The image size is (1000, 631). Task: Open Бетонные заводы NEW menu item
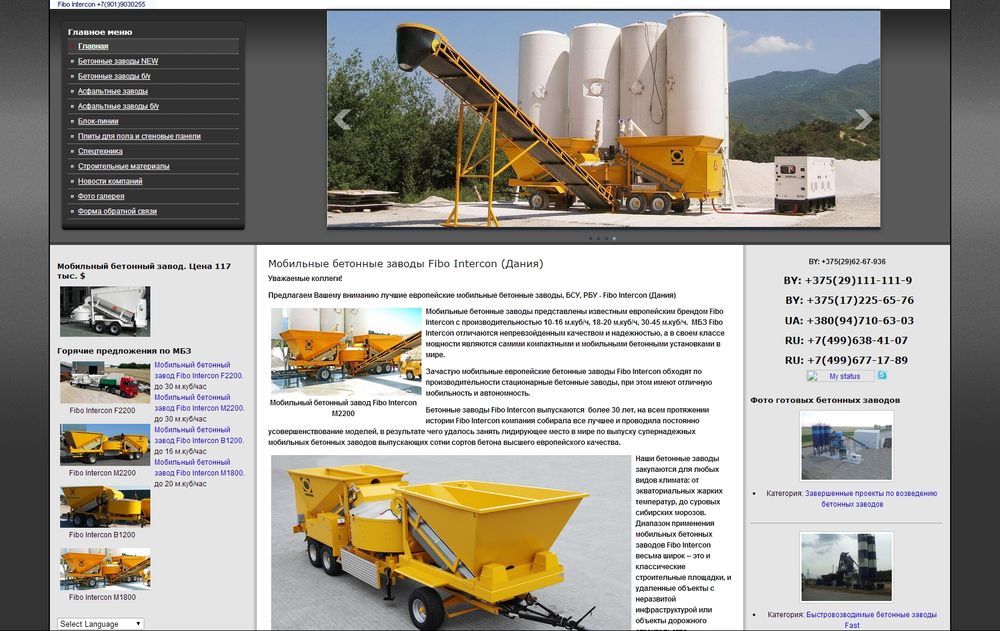118,61
